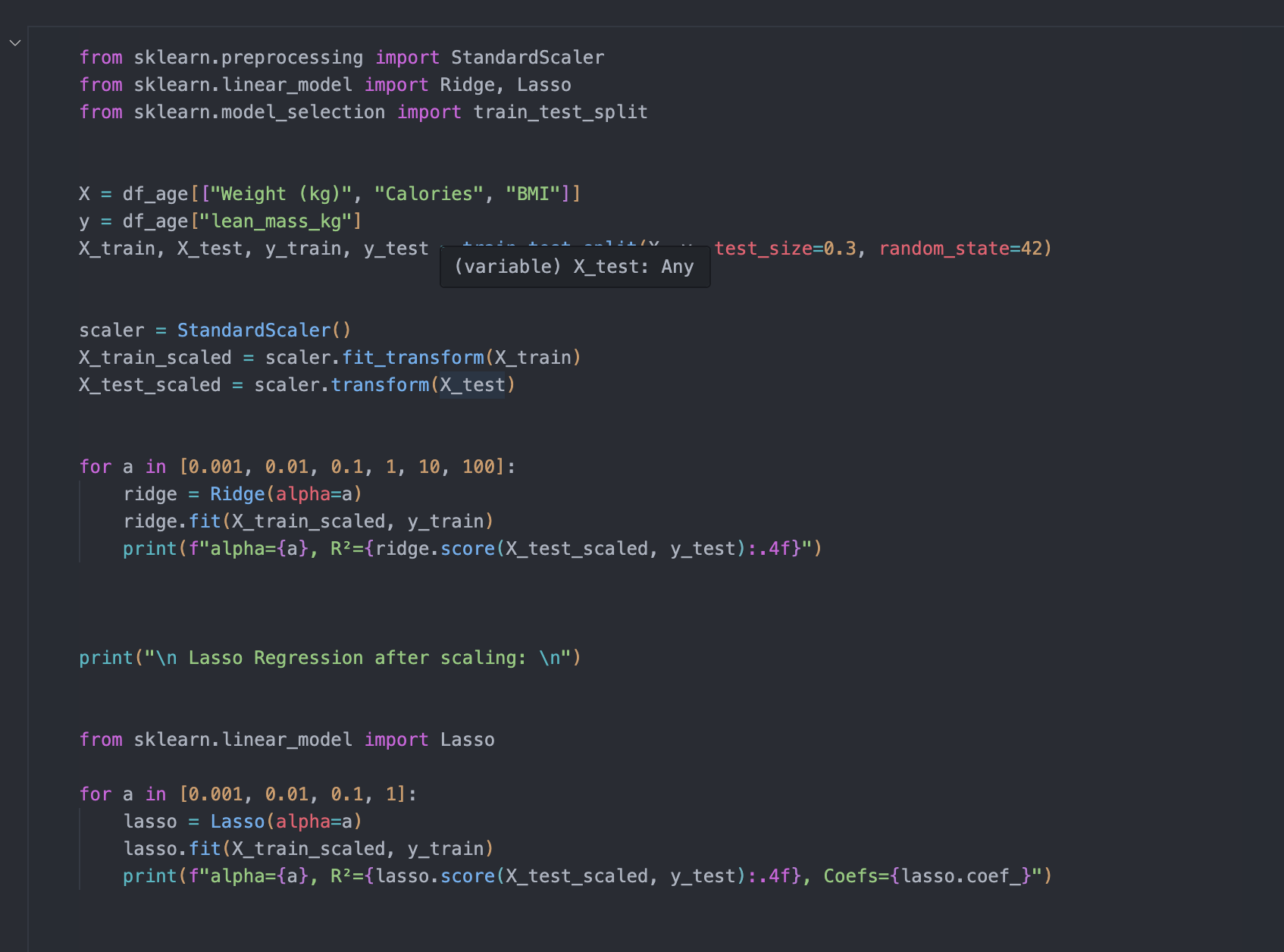Click the "lean_mass_kg" string in y assignment
1284x952 pixels.
coord(276,221)
